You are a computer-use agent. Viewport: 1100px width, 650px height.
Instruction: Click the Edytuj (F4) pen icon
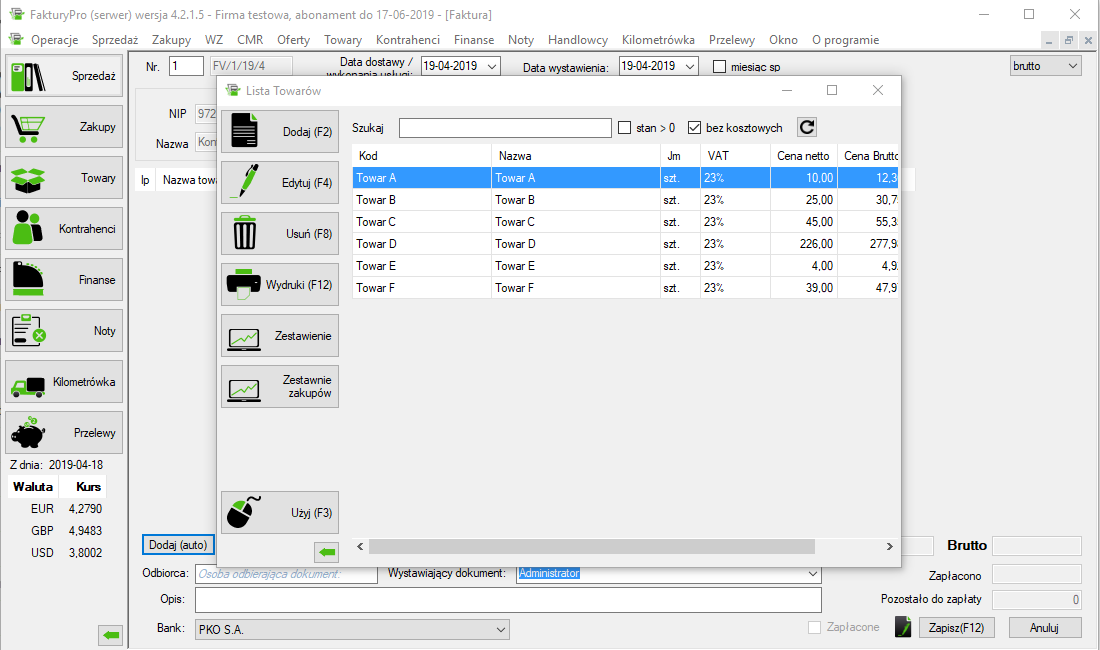point(245,182)
